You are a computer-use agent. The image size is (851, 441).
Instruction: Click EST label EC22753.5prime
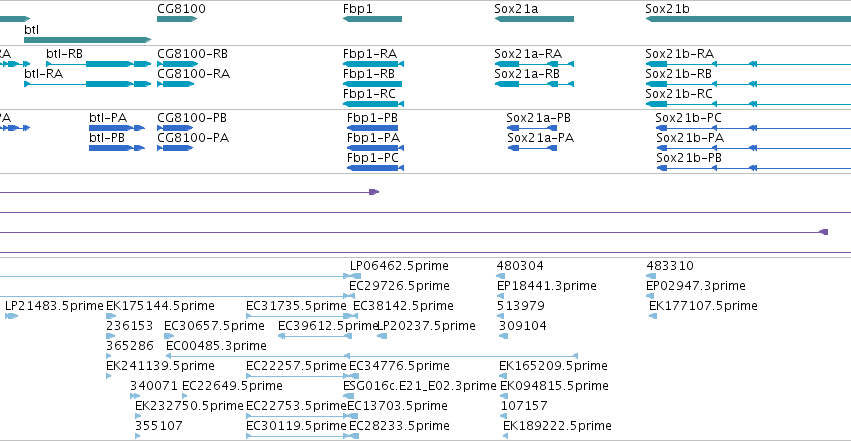click(x=296, y=406)
